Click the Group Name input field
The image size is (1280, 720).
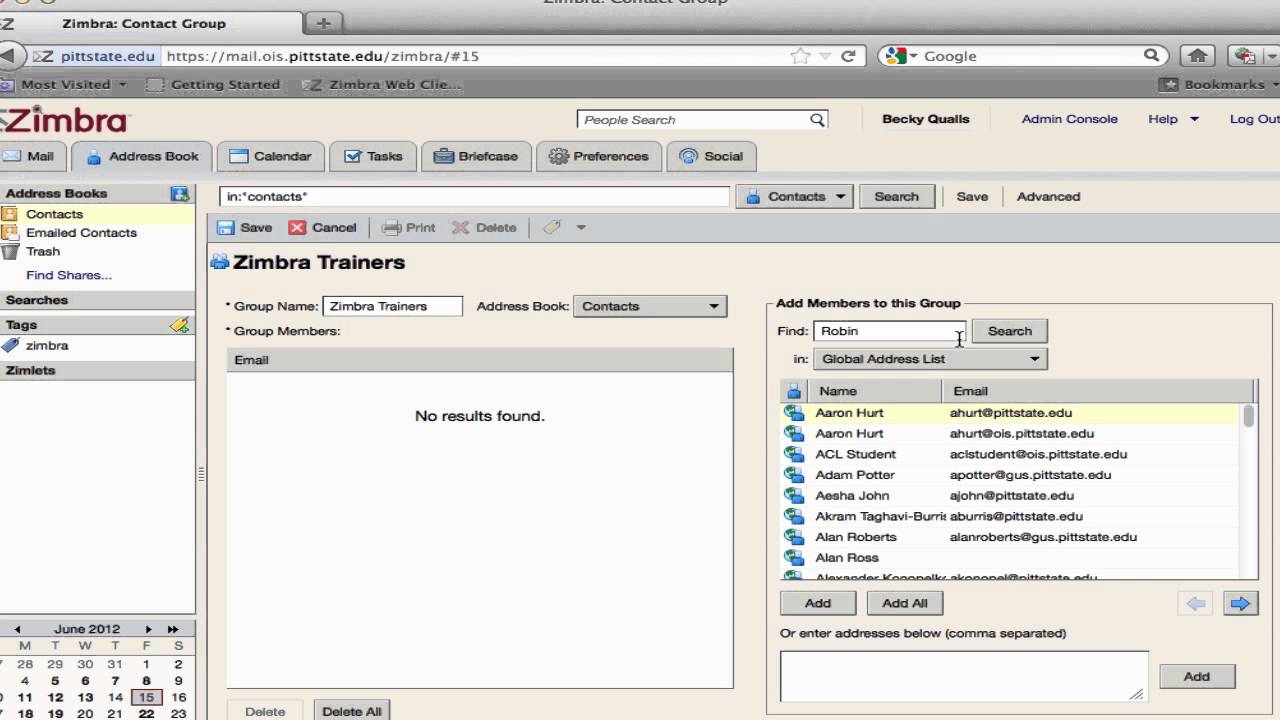pos(392,306)
